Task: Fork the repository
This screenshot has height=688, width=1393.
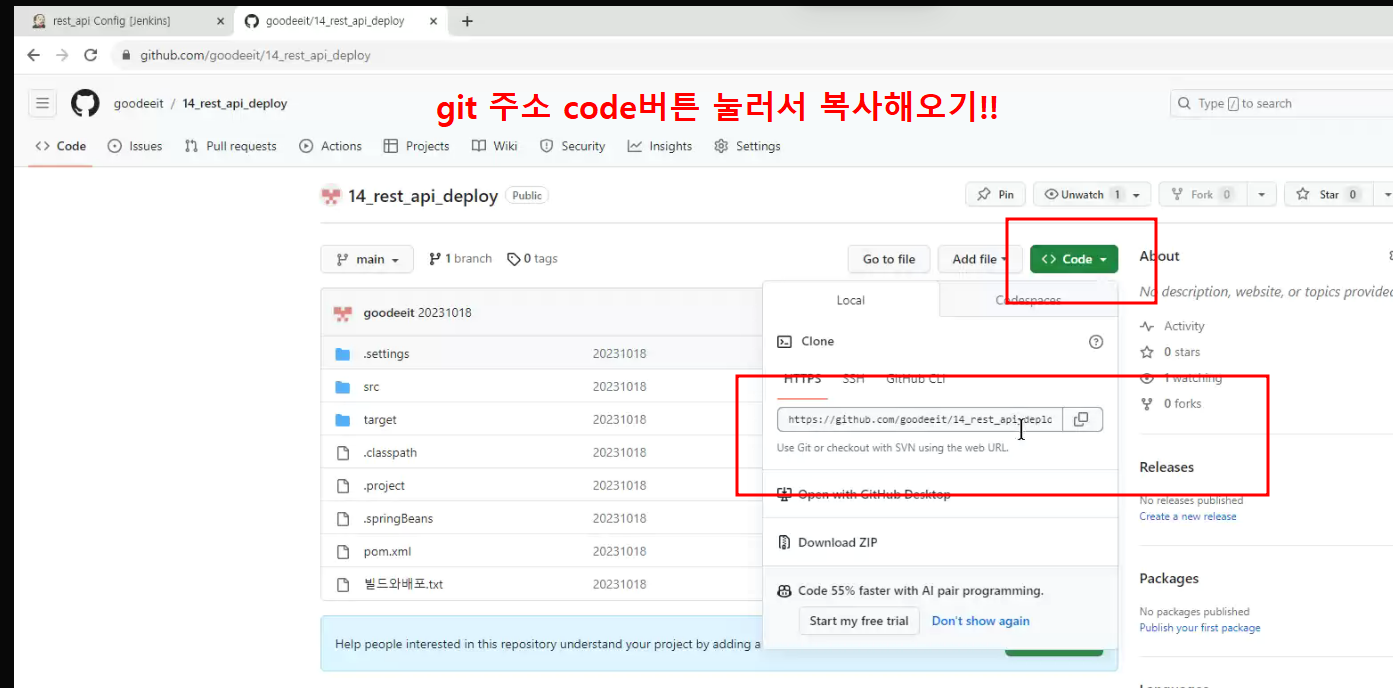Action: tap(1203, 195)
